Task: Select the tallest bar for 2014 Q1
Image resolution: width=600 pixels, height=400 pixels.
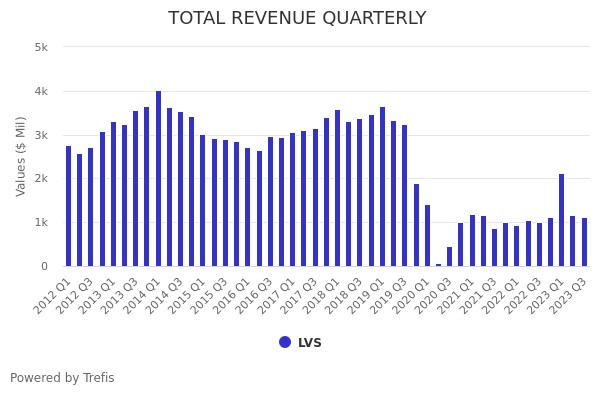Action: (x=158, y=179)
